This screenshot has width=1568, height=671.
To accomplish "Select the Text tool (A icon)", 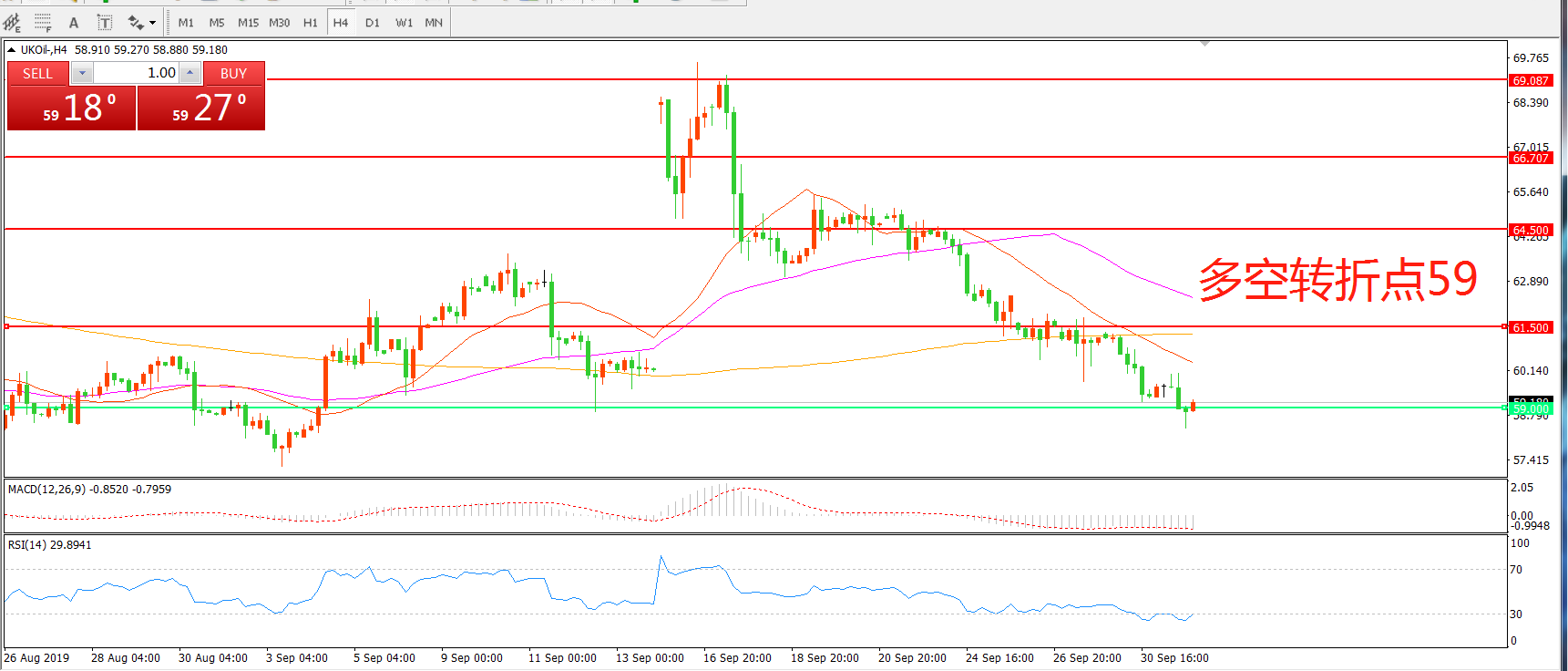I will [74, 22].
